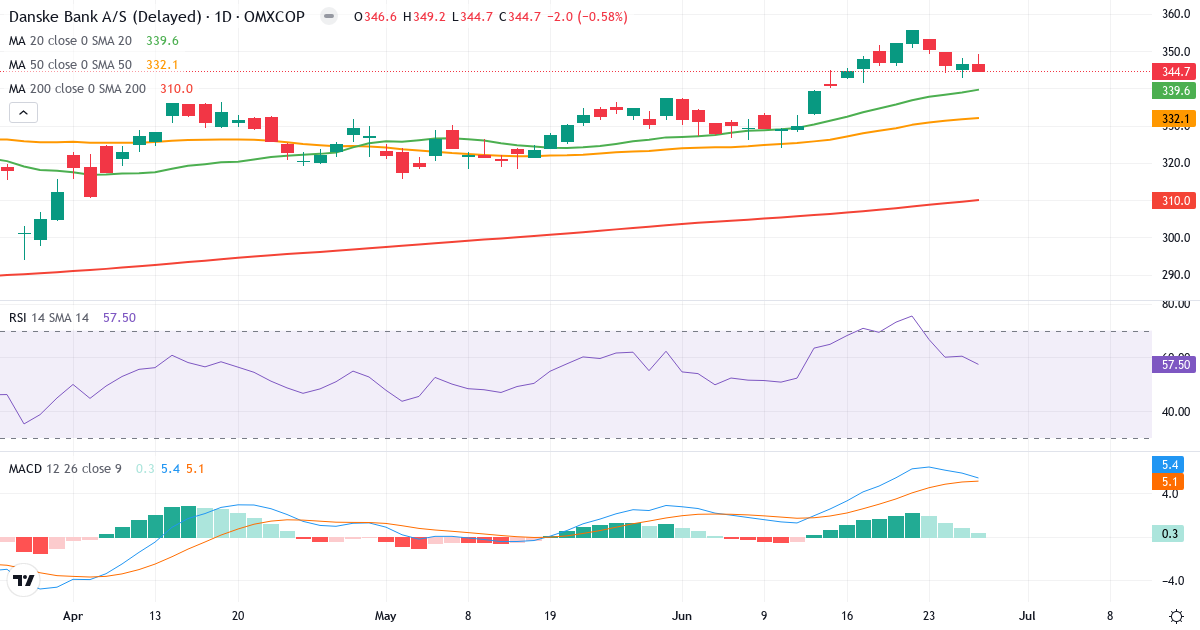Collapse the indicator legend chevron
Screen dimensions: 1200x630
point(24,112)
